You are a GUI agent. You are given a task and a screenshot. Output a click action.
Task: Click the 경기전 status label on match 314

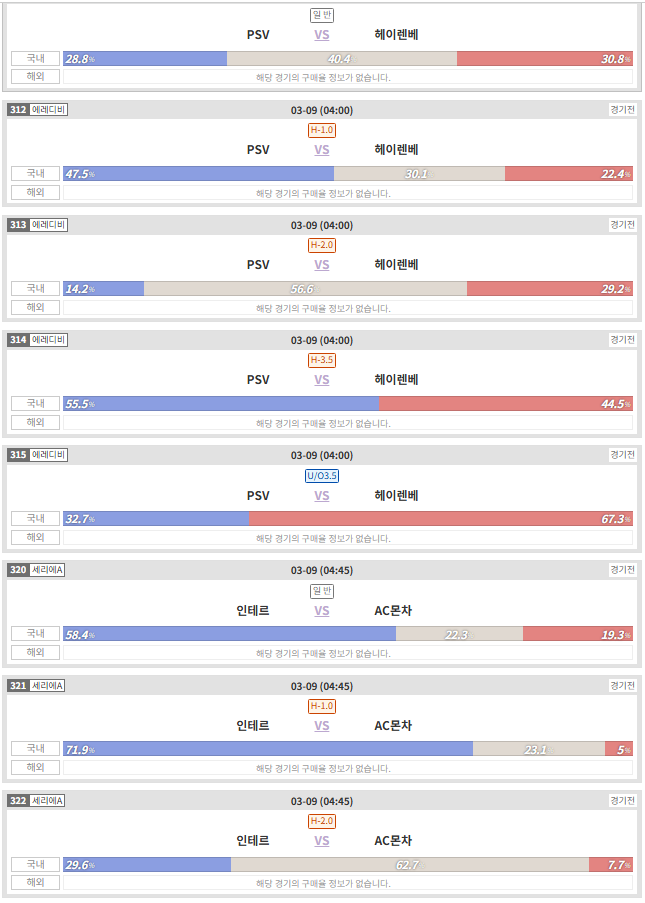click(623, 340)
